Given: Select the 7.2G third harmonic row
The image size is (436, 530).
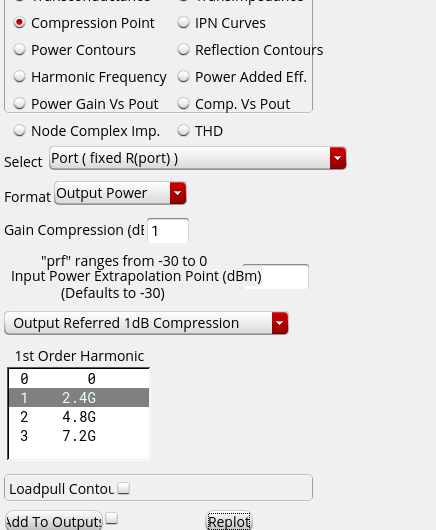Looking at the screenshot, I should 79,436.
